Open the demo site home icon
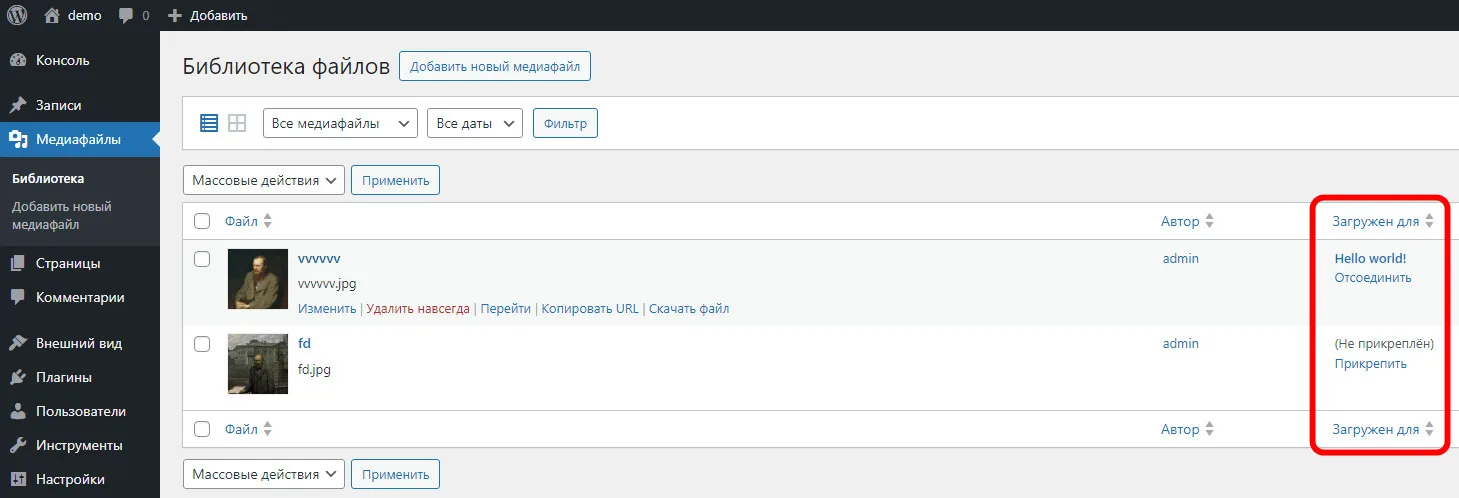Image resolution: width=1459 pixels, height=498 pixels. (x=52, y=15)
